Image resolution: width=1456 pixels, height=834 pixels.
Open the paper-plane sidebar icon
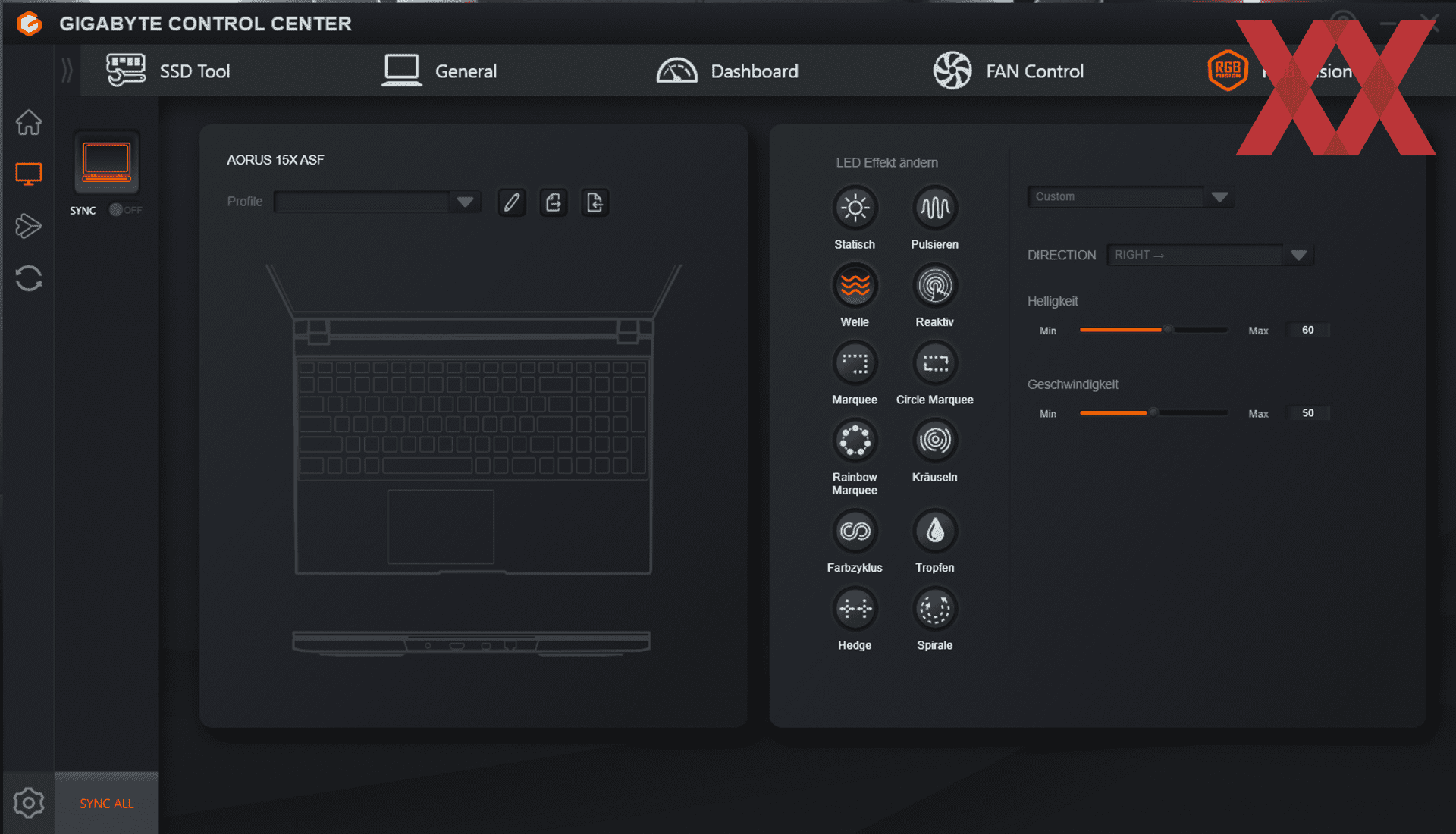[29, 226]
